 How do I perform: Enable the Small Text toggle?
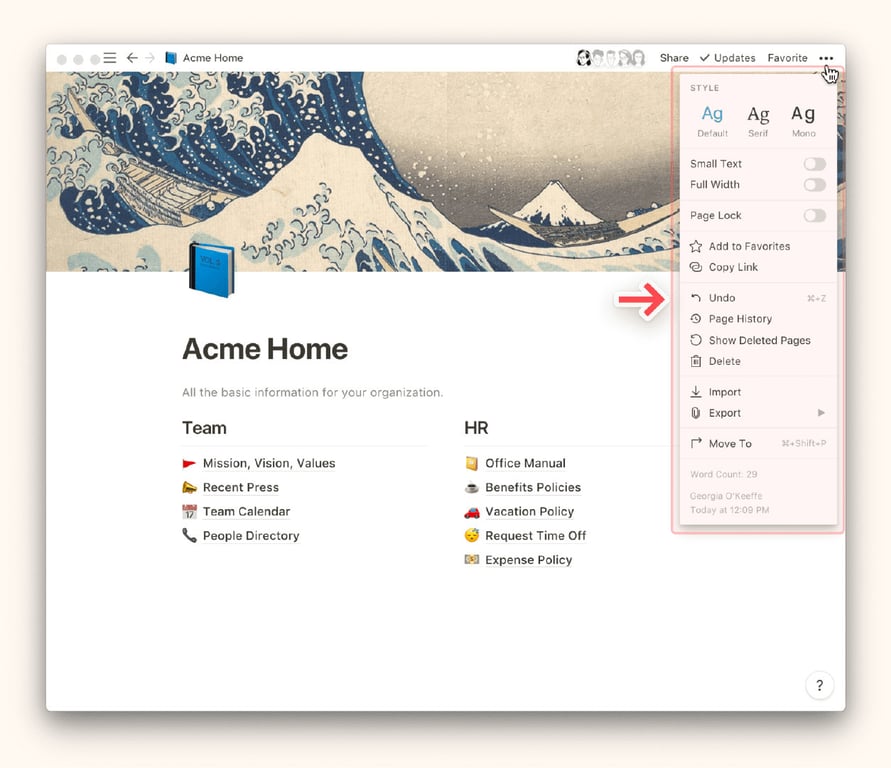tap(814, 164)
